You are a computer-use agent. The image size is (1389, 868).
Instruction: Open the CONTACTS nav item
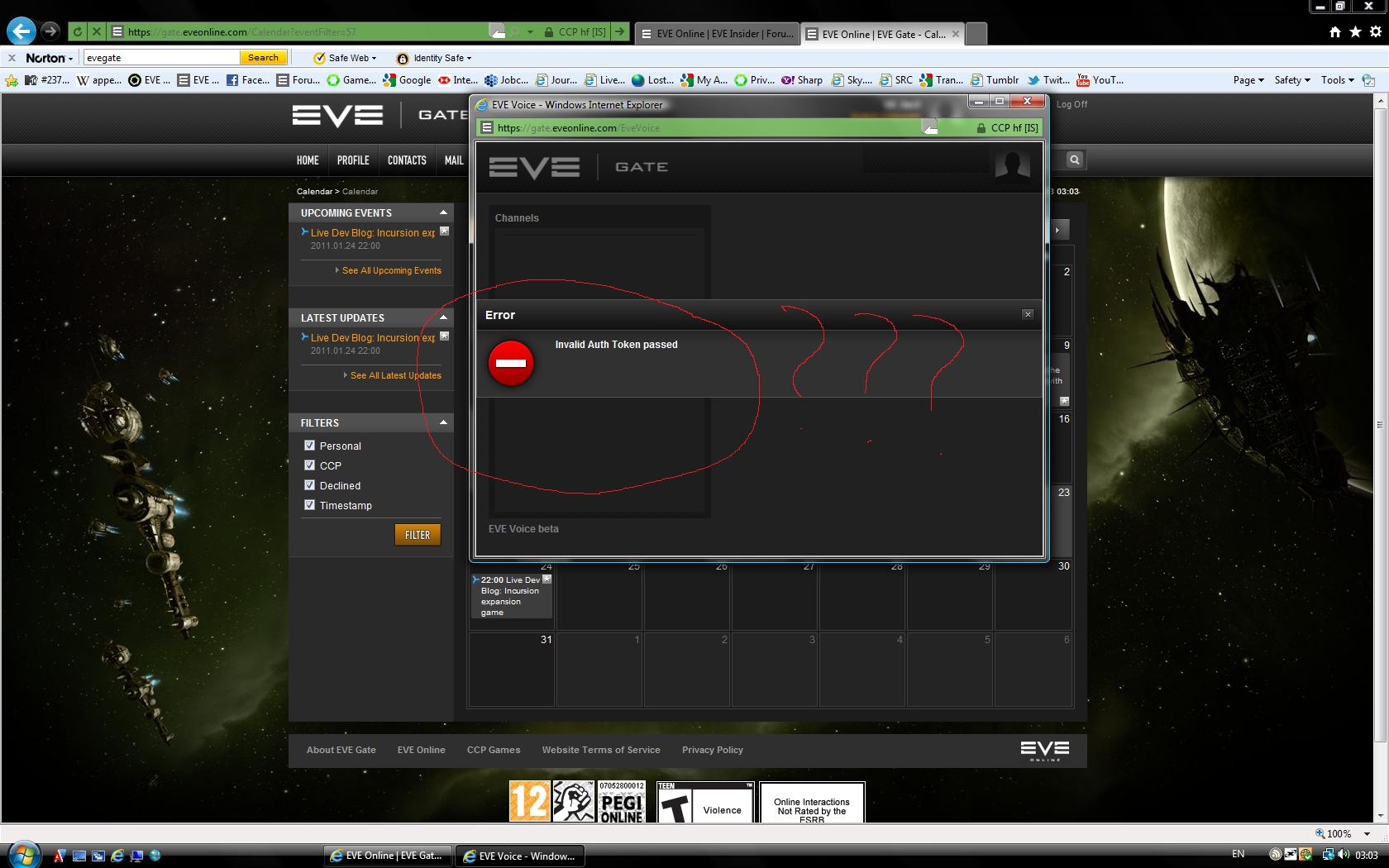pos(407,160)
